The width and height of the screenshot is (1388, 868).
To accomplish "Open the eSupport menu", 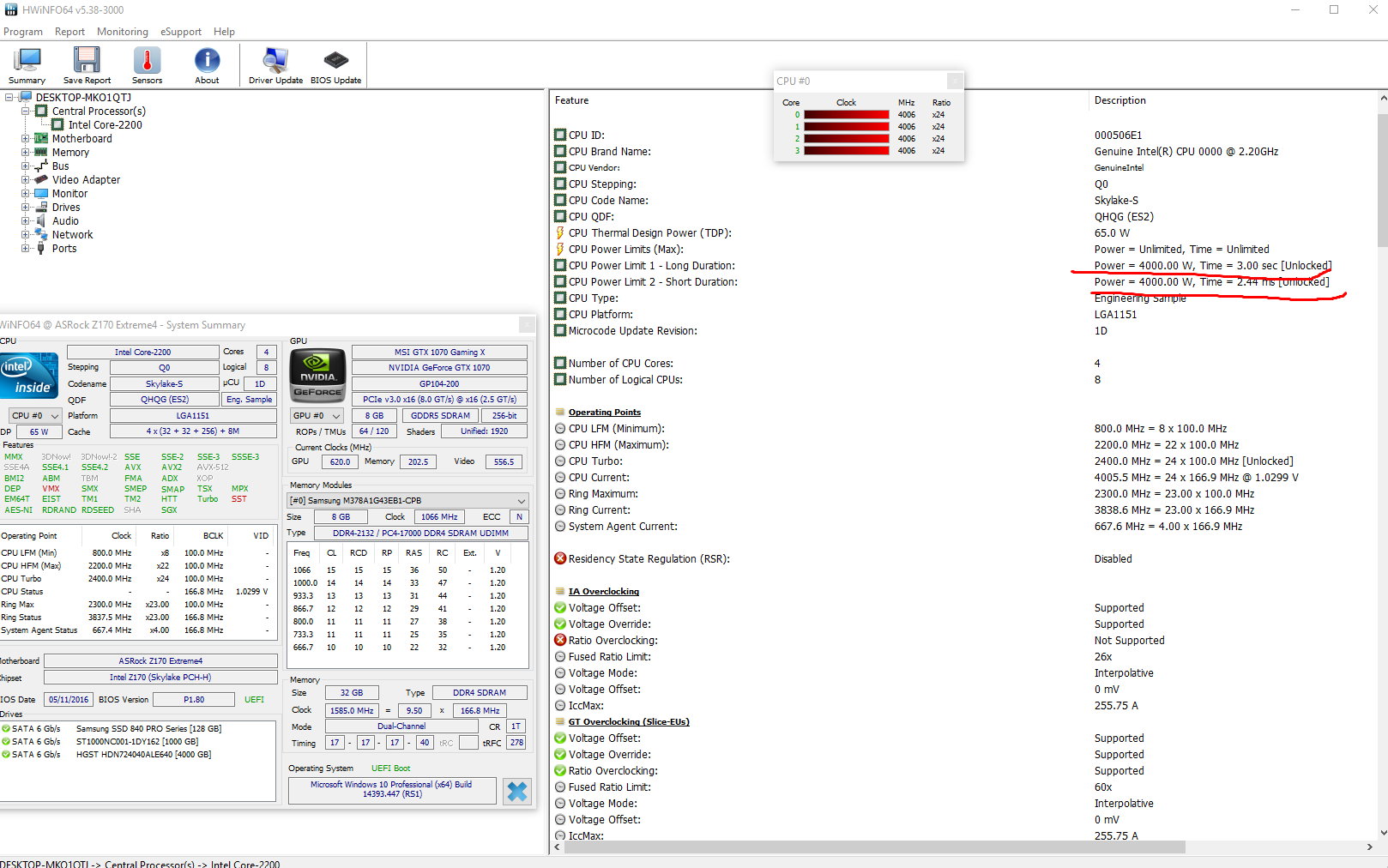I will coord(181,32).
